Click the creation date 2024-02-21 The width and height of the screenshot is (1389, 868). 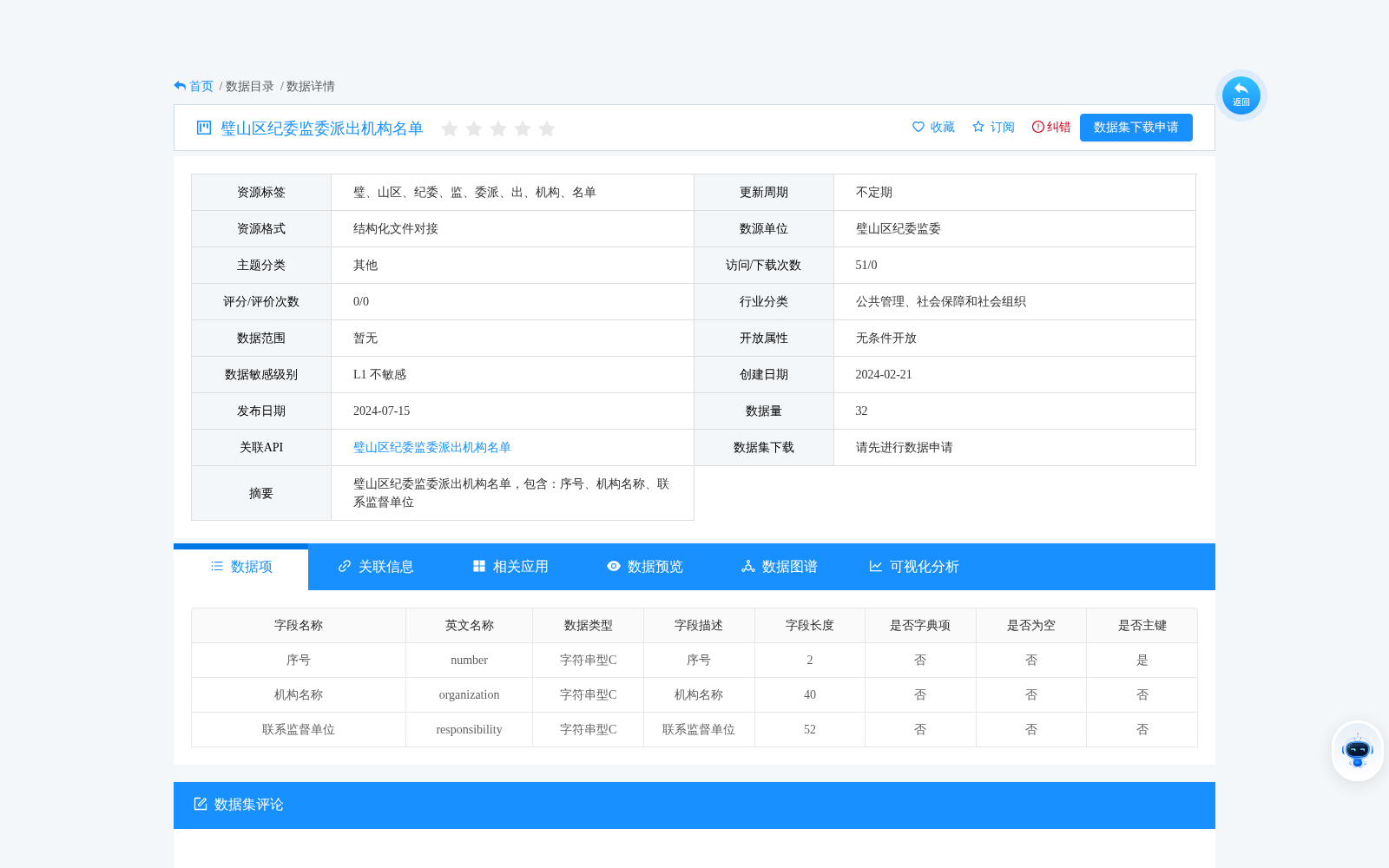point(884,374)
